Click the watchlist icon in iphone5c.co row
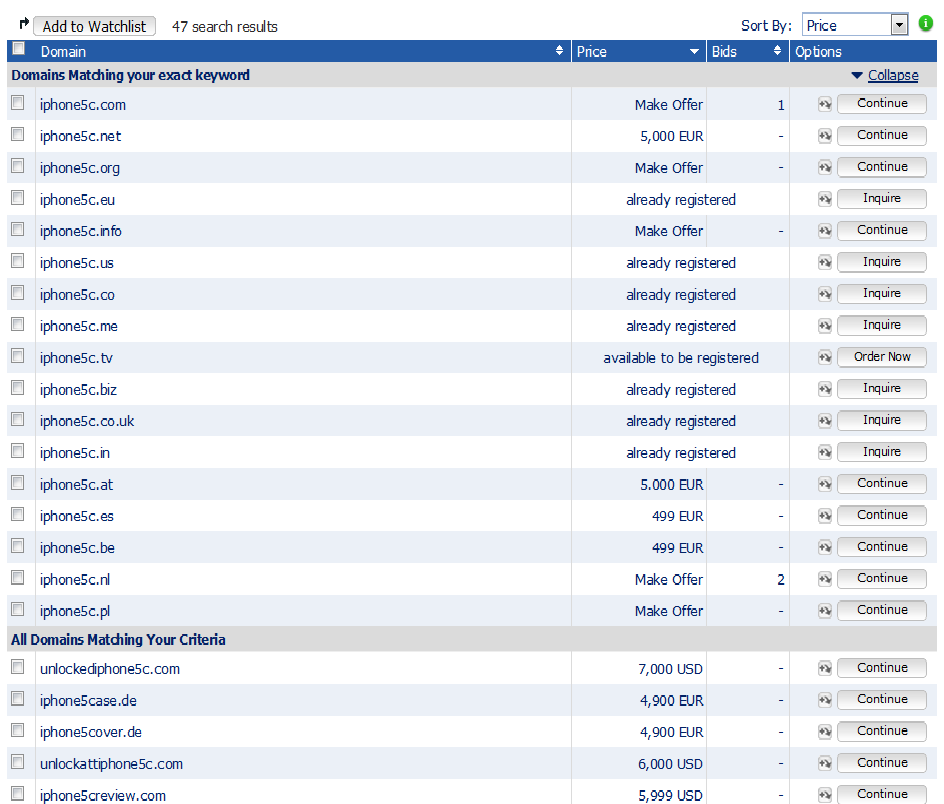 tap(825, 294)
